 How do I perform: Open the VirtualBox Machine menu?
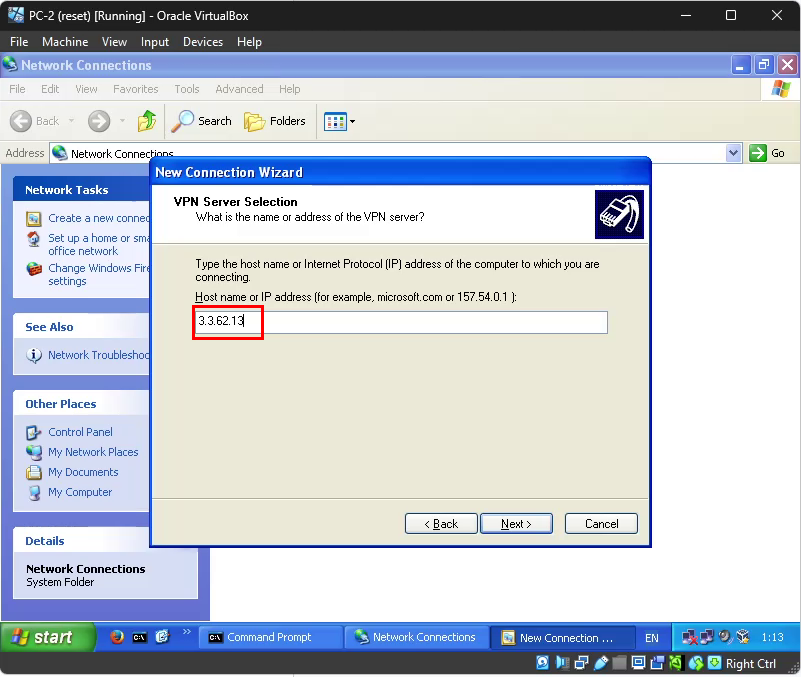(65, 42)
